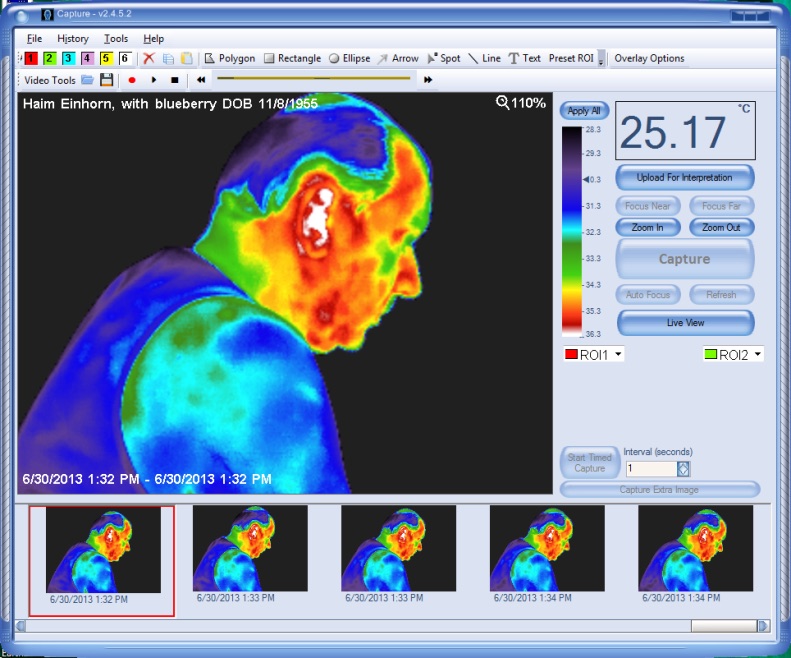Select the Rectangle ROI tool

click(293, 59)
